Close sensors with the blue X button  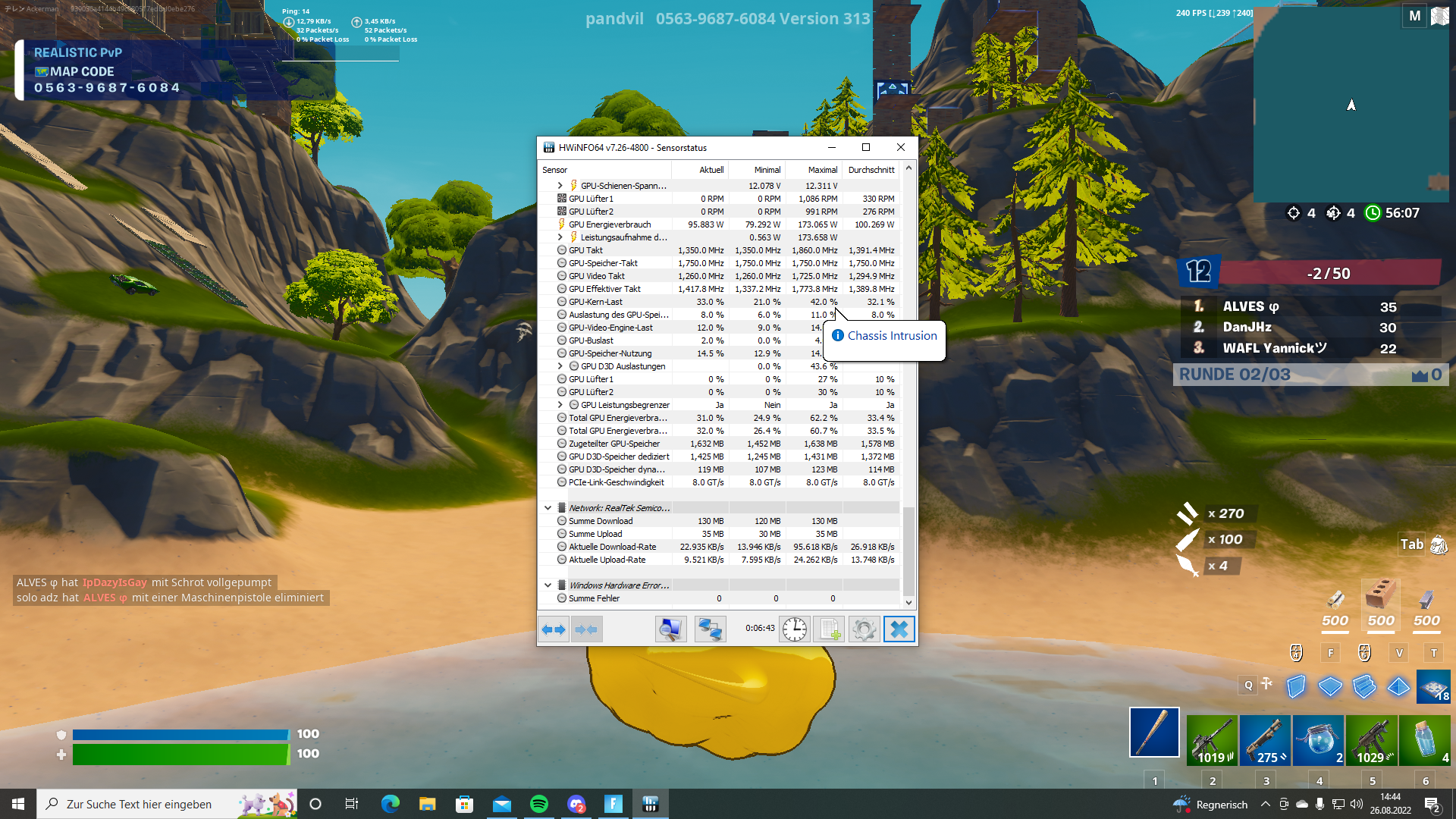pos(899,629)
